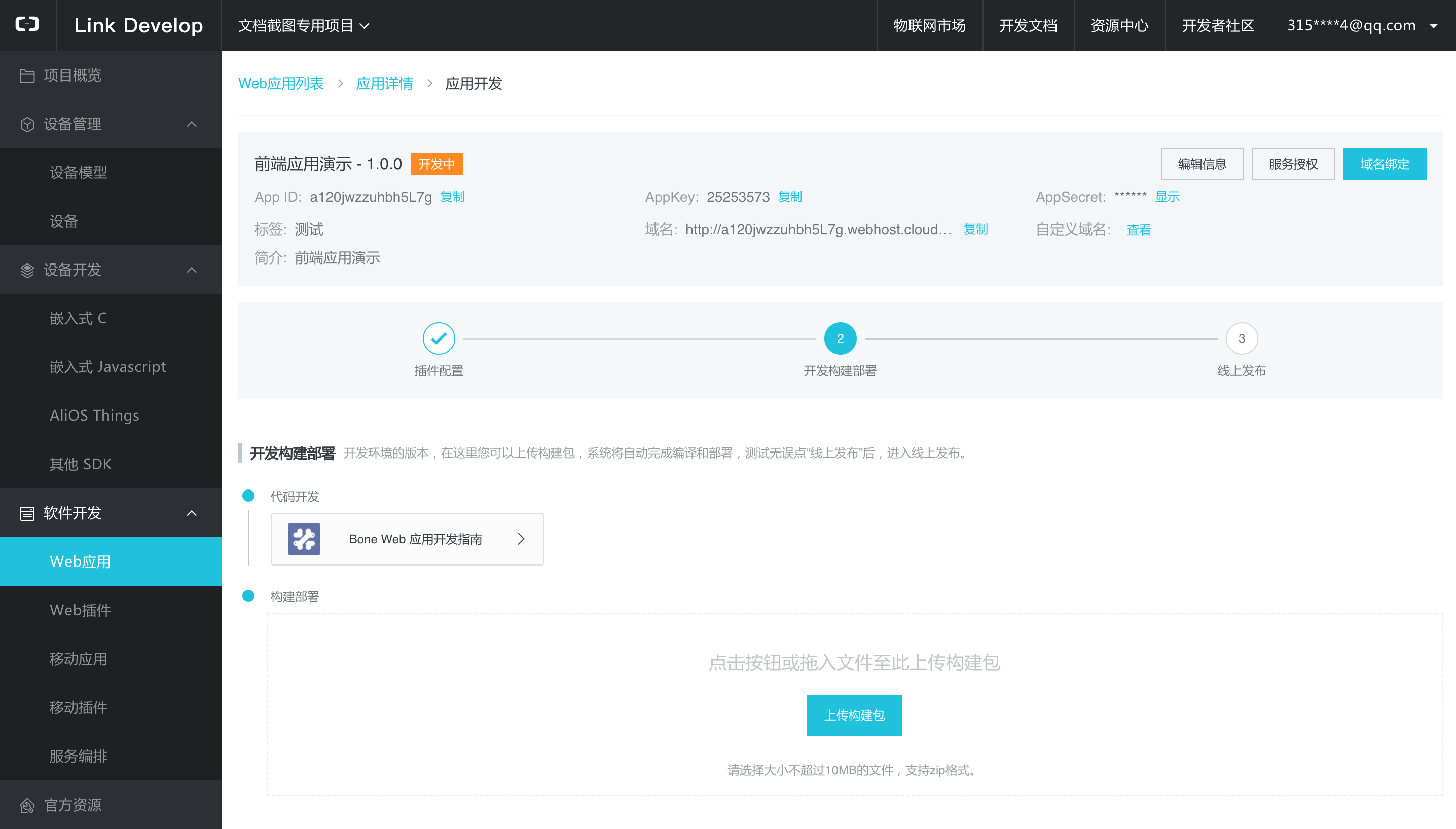
Task: Click the list icon beside 软件开发
Action: [27, 513]
